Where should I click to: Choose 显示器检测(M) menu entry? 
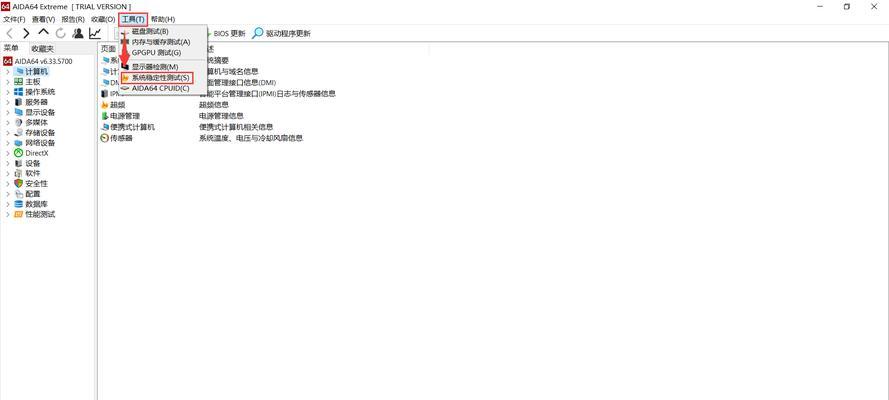pos(156,67)
